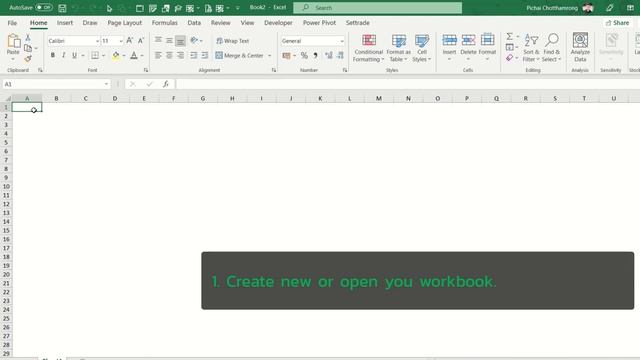
Task: Click the Orientation text angle icon
Action: (194, 40)
